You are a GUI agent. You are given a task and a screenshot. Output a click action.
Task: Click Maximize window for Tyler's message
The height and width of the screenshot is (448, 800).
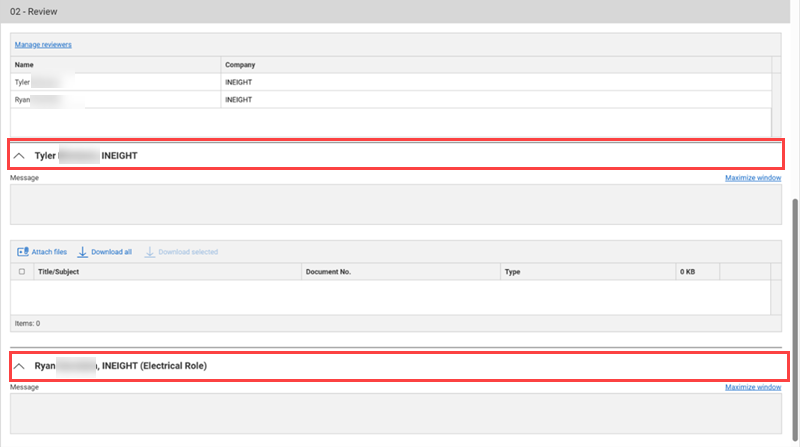pyautogui.click(x=753, y=178)
